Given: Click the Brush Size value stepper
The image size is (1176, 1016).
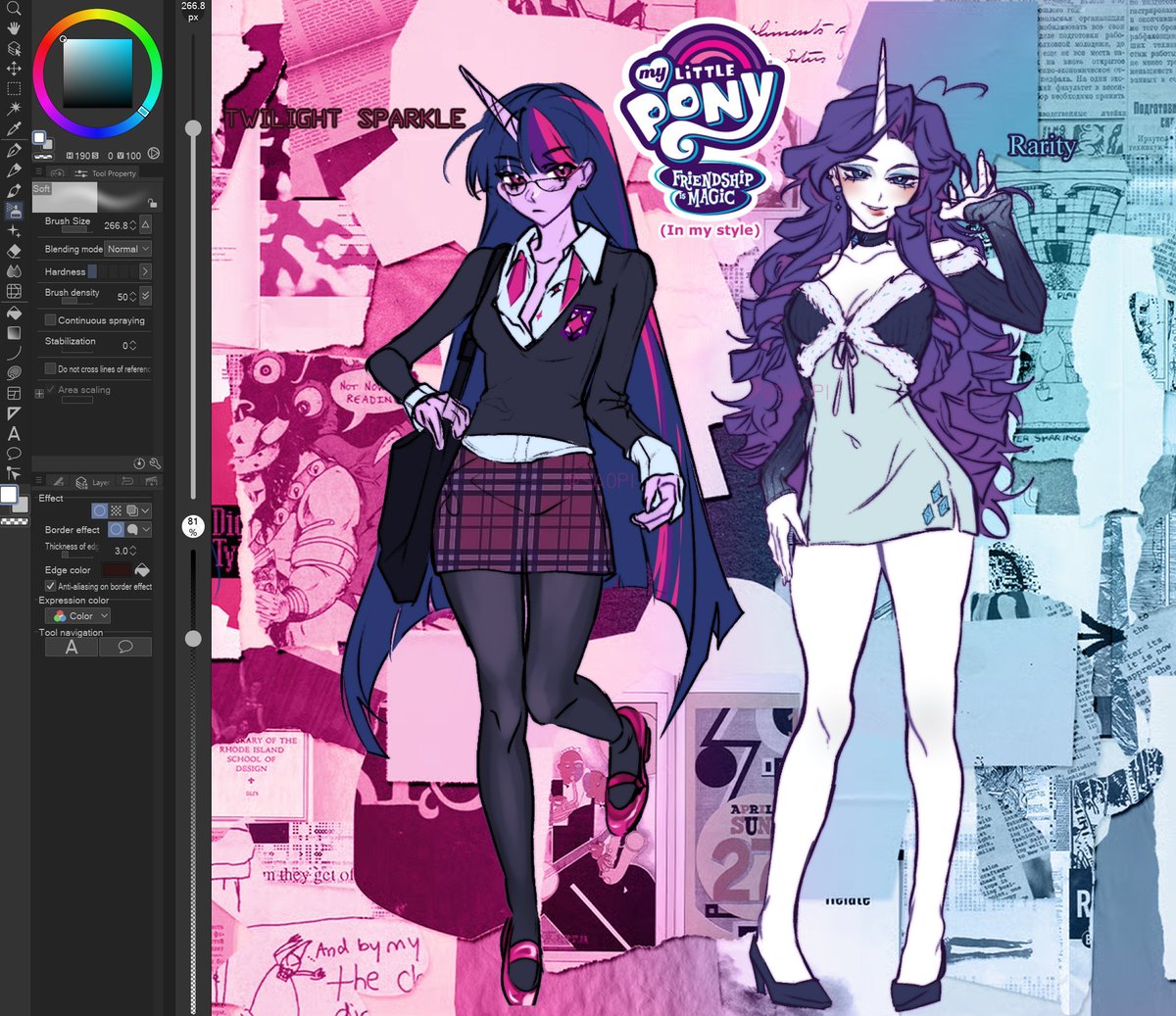Looking at the screenshot, I should 133,225.
